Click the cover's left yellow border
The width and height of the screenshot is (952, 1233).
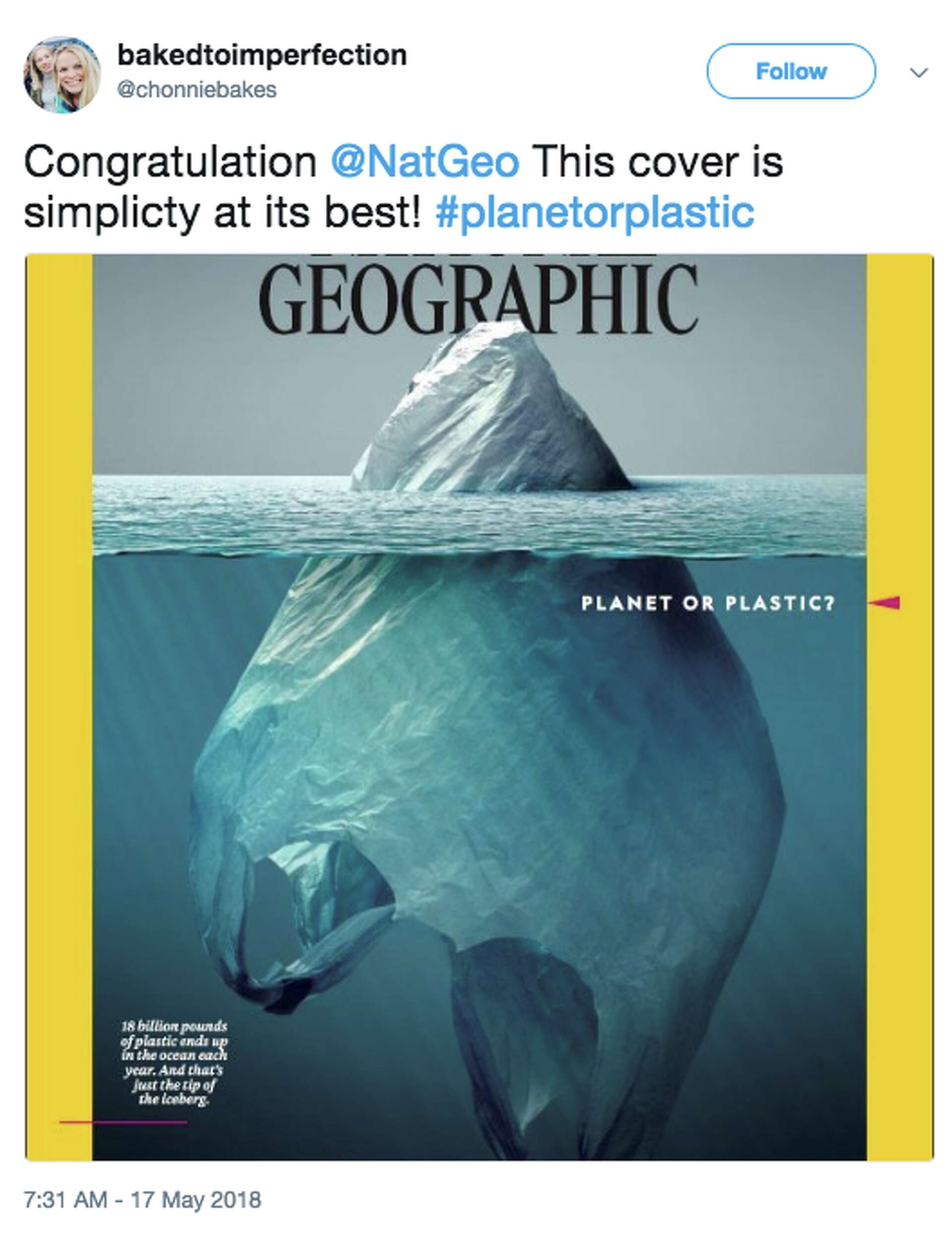[59, 705]
